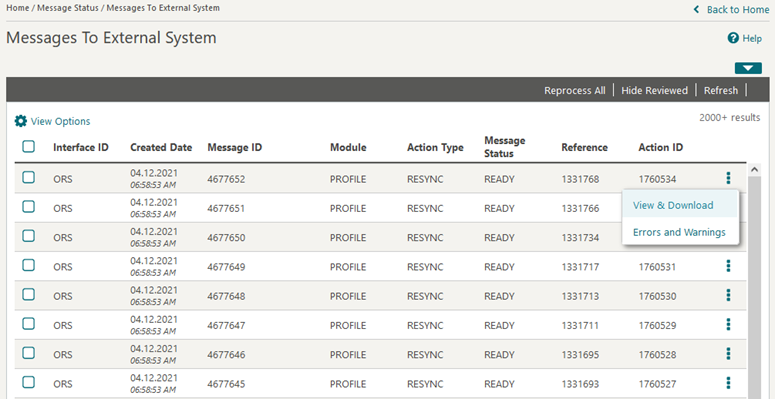Click Reference cell 1331766
The width and height of the screenshot is (775, 399).
pos(580,208)
